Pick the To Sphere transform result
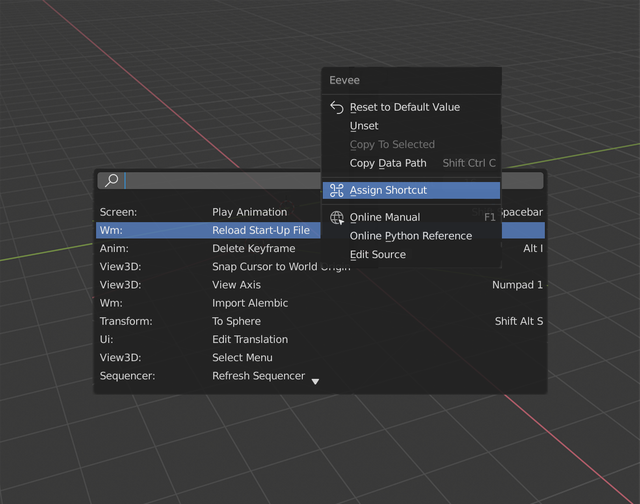This screenshot has width=640, height=504. click(x=320, y=321)
